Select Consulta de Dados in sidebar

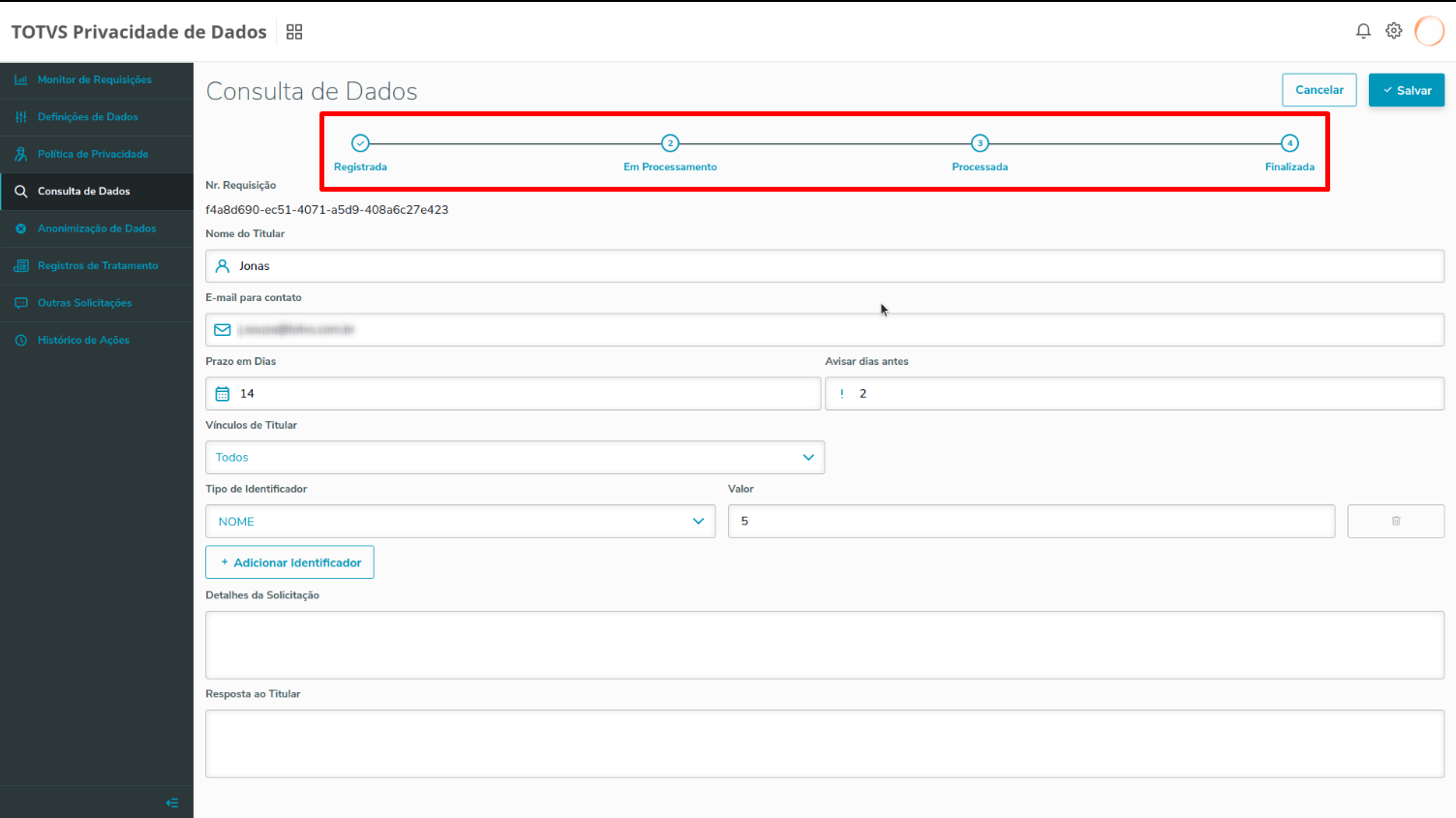click(97, 192)
